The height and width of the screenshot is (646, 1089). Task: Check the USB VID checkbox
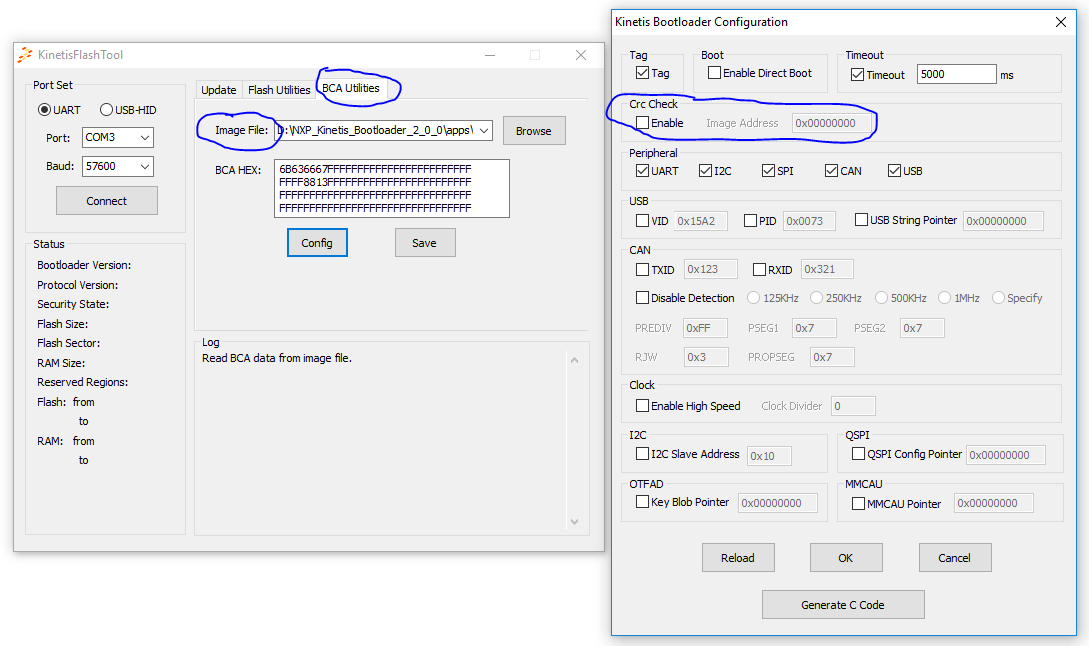point(642,221)
